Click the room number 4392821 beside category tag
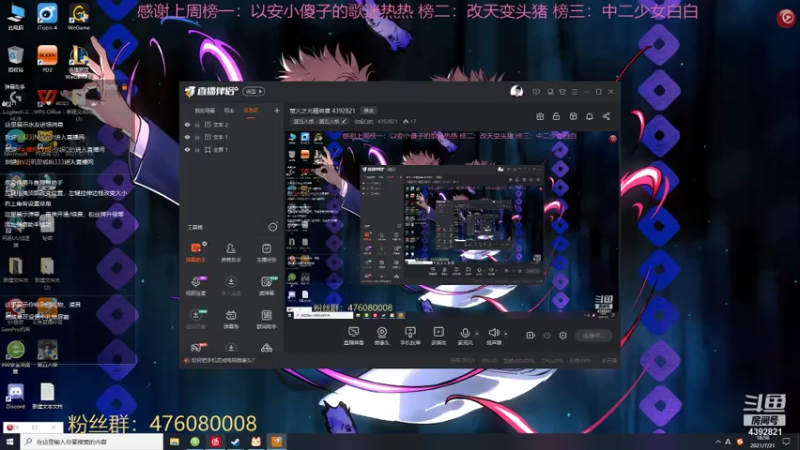The image size is (800, 450). click(x=387, y=121)
